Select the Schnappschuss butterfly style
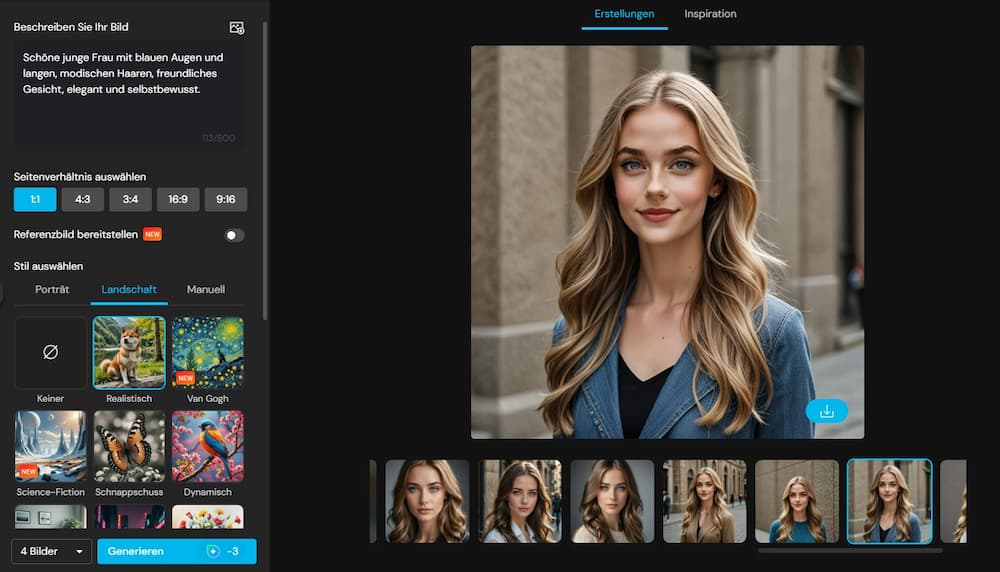 pos(129,446)
